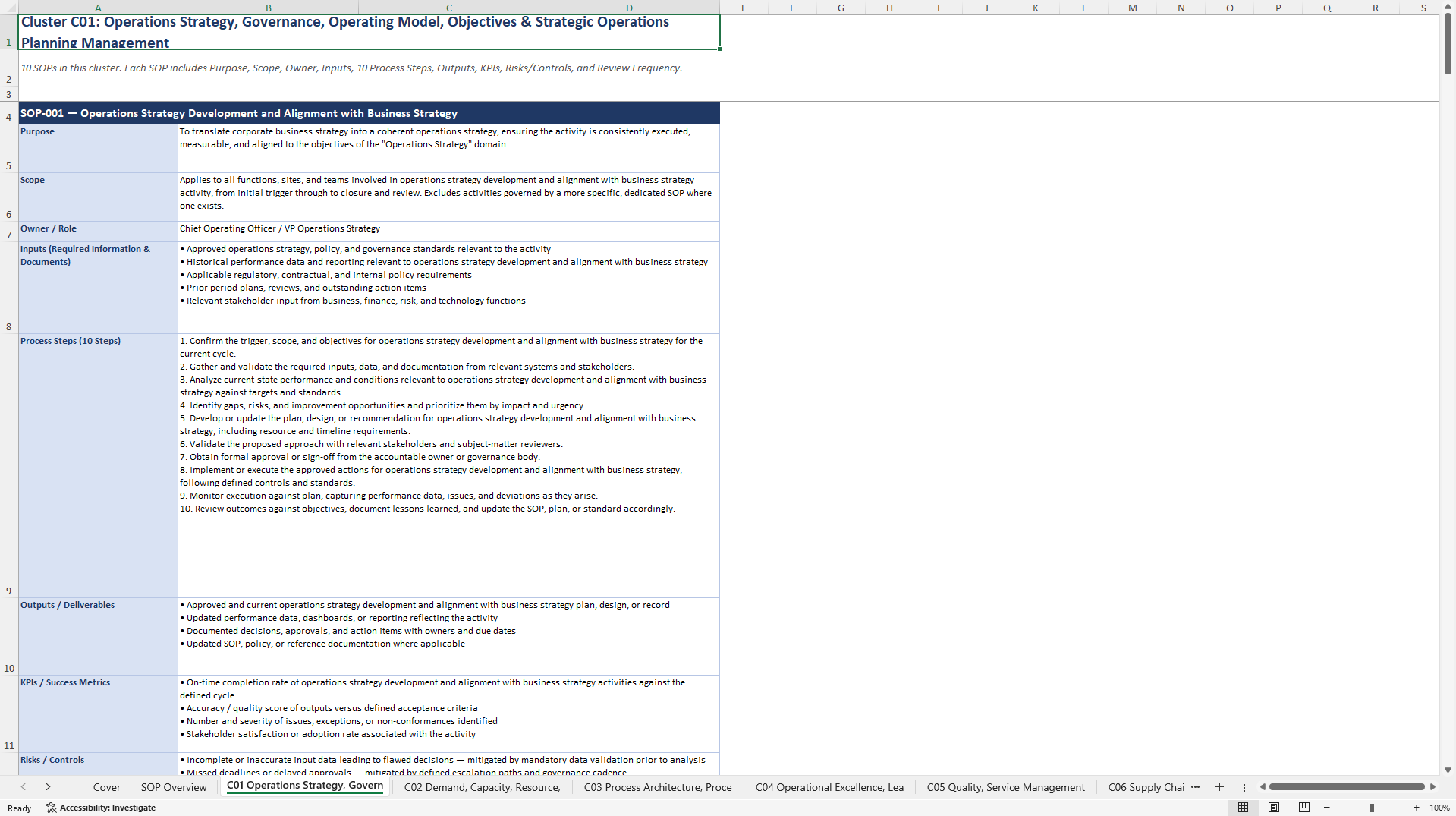
Task: Select the Scope description cell
Action: (448, 197)
